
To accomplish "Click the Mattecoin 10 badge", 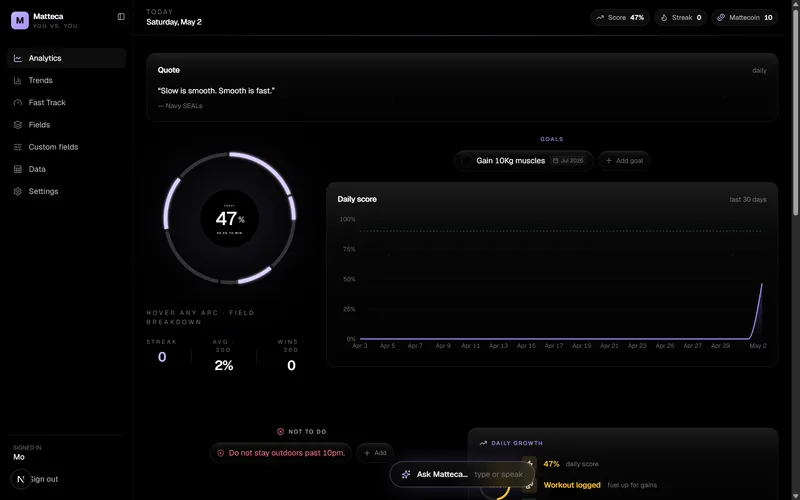I will tap(744, 17).
